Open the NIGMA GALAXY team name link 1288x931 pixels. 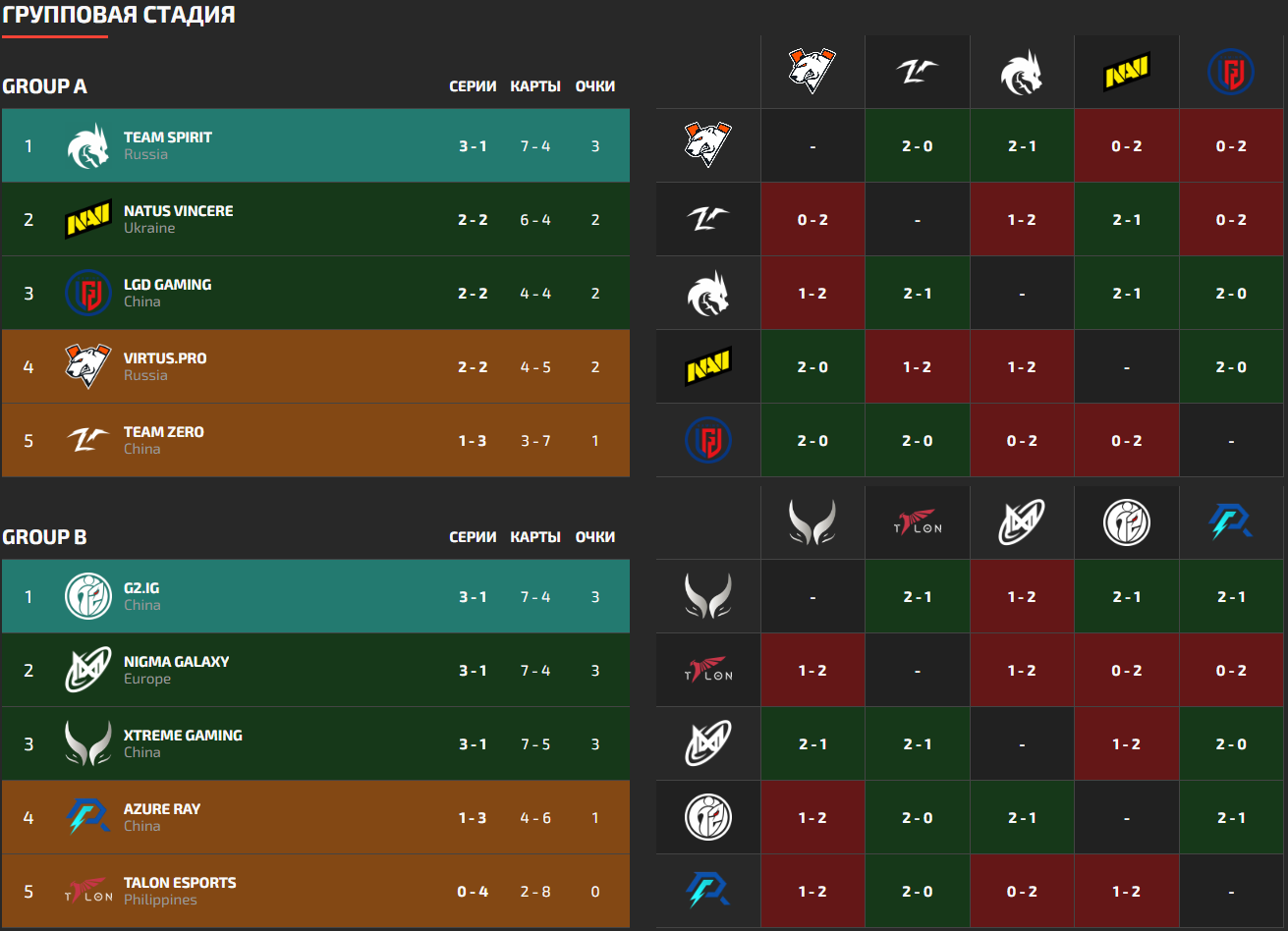click(177, 662)
